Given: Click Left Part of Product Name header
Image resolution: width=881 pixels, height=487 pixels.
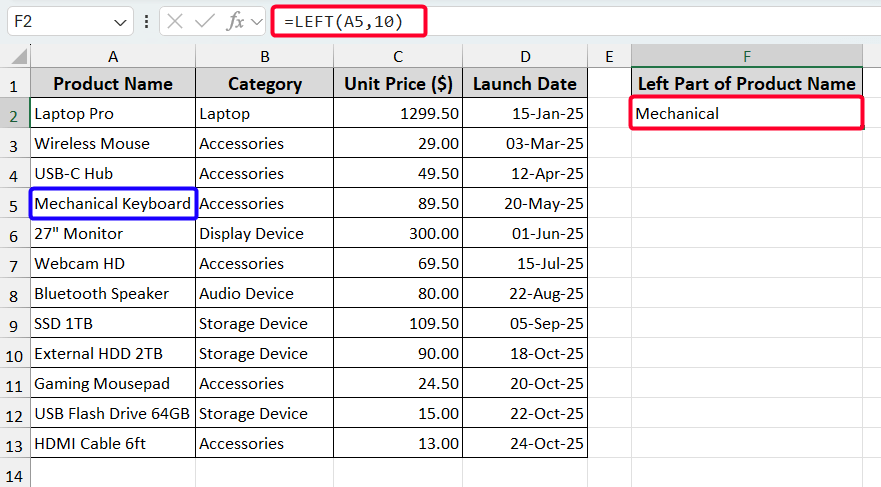Looking at the screenshot, I should click(747, 83).
